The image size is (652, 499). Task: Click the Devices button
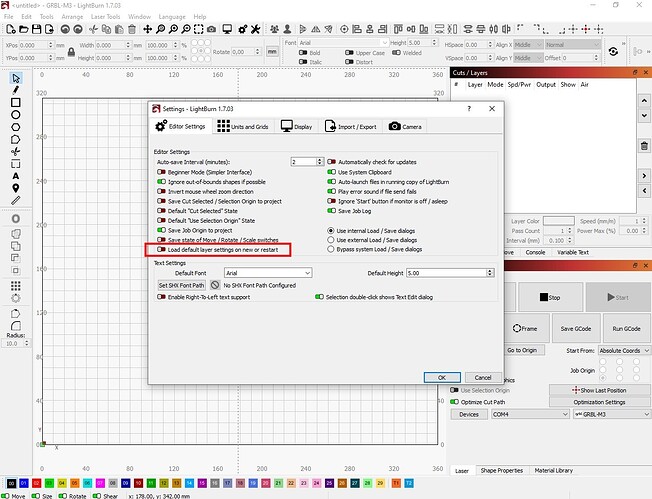coord(469,414)
